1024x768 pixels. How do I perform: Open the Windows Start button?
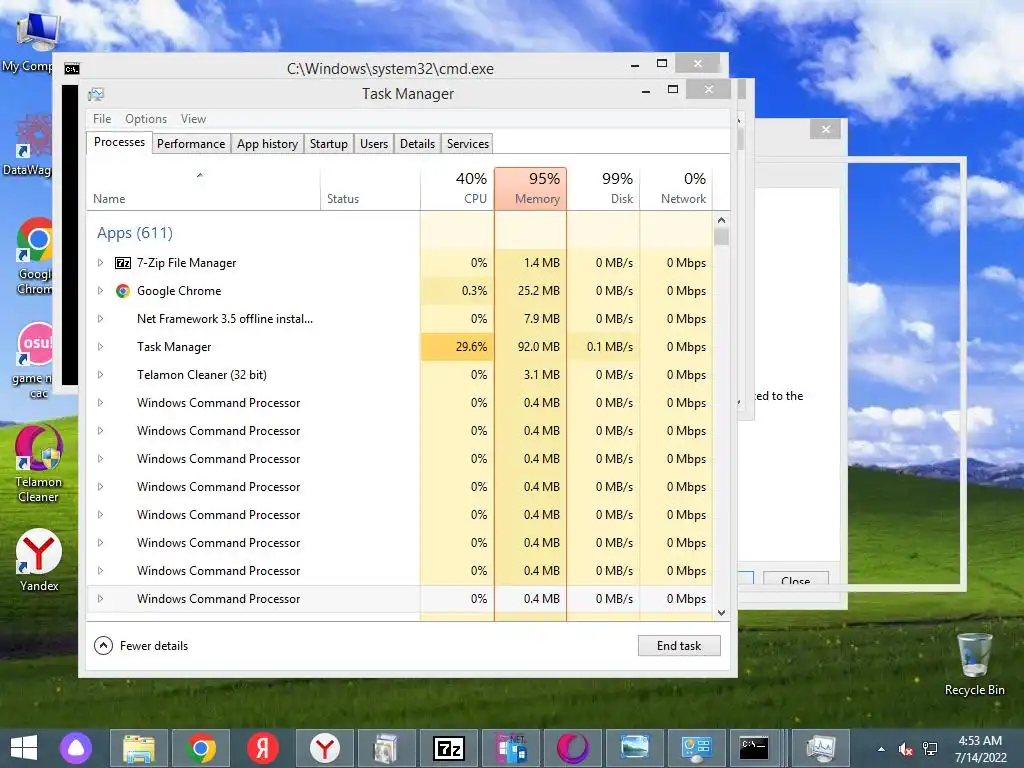pos(24,748)
